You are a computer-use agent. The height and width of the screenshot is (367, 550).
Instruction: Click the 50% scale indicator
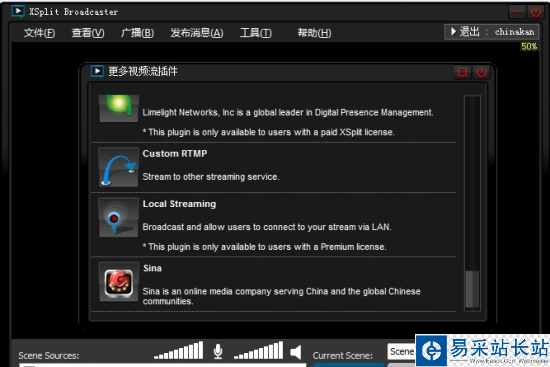tap(529, 47)
